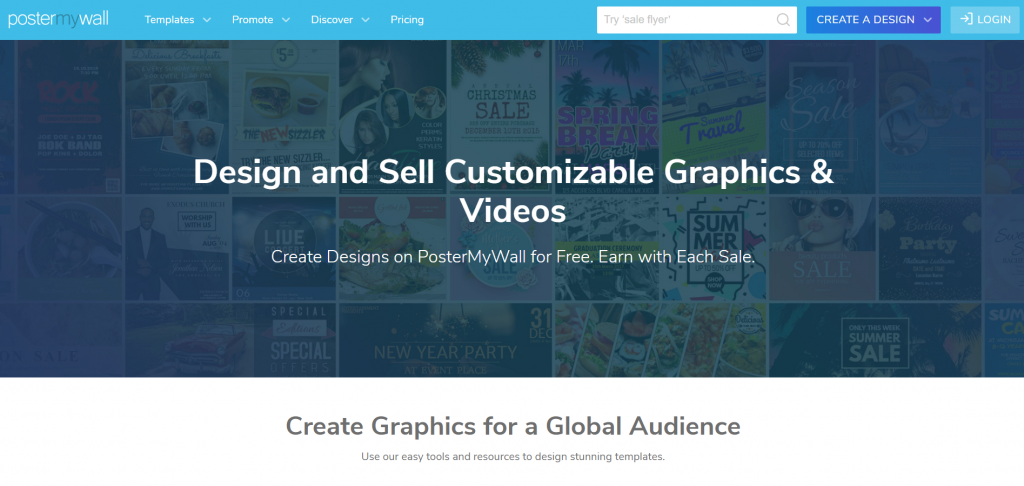Click the Christmas Sale poster thumbnail
This screenshot has width=1024, height=486.
pos(500,118)
